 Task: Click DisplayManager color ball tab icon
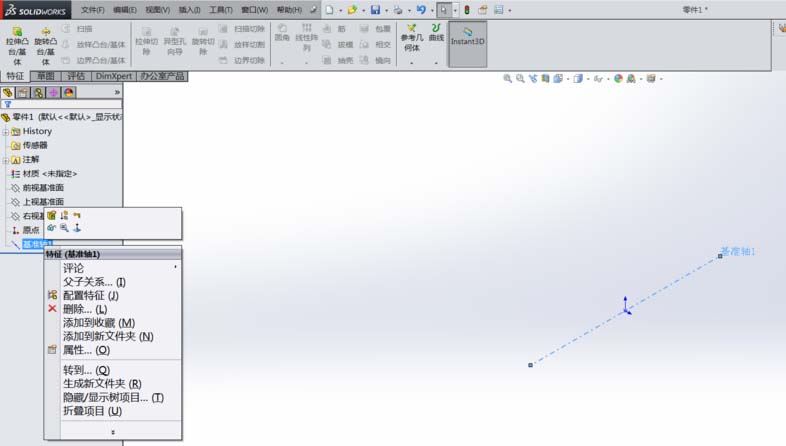pyautogui.click(x=69, y=92)
